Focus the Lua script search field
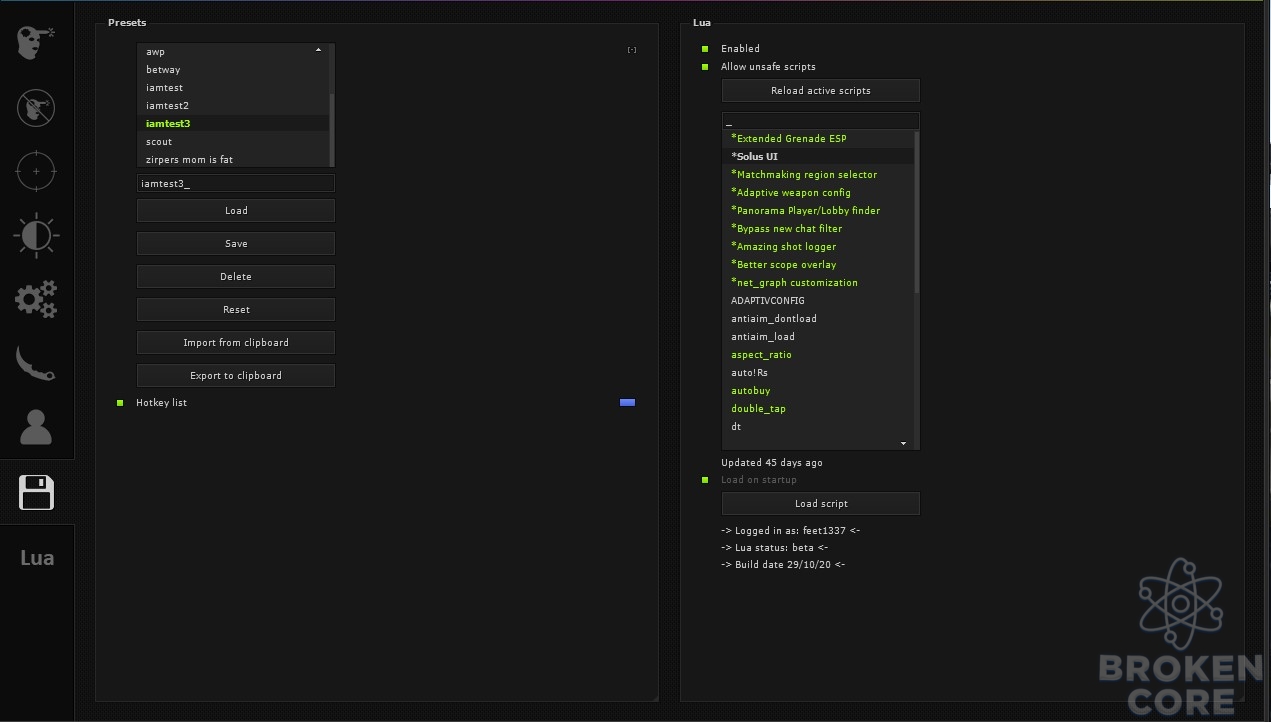Screen dimensions: 1271x722 pyautogui.click(x=821, y=122)
